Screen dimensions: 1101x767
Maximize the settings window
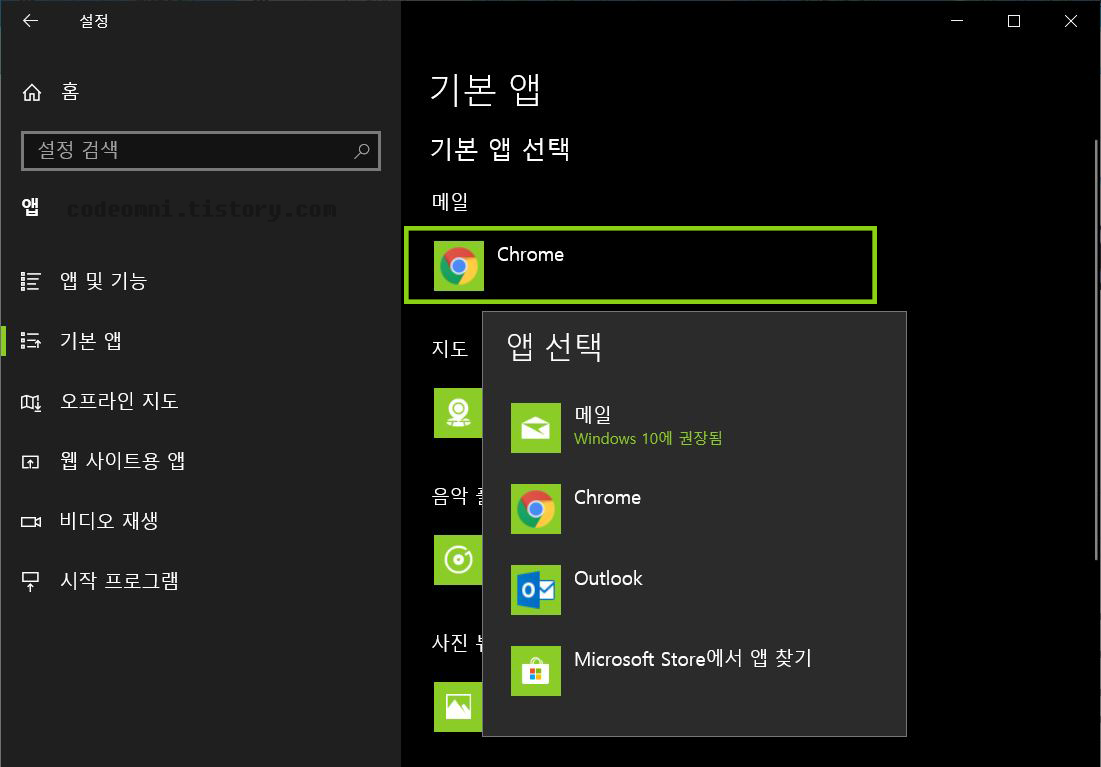(x=1014, y=21)
